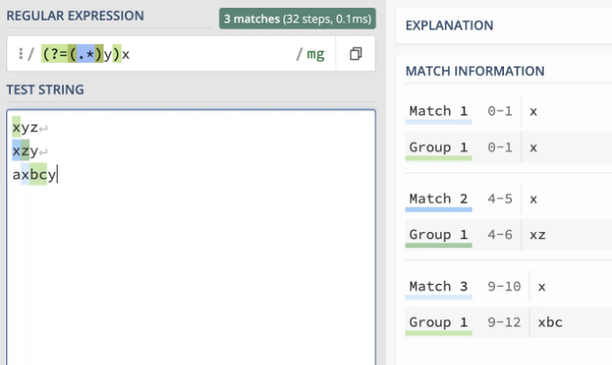
Task: Click the Regular Expression heading
Action: coord(75,16)
